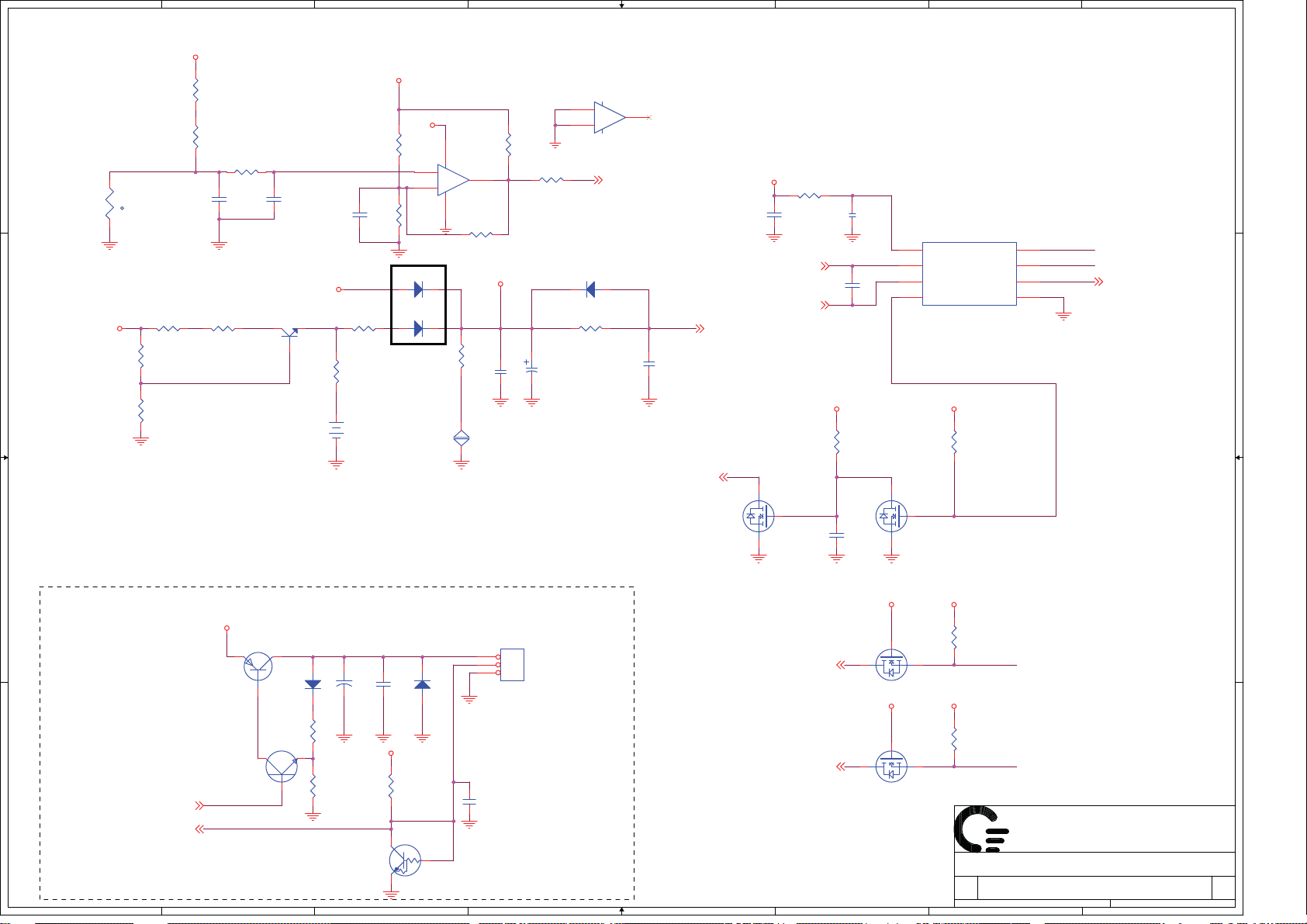Select the uncircled series pass transistor symbol
The image size is (1307, 924).
[290, 332]
